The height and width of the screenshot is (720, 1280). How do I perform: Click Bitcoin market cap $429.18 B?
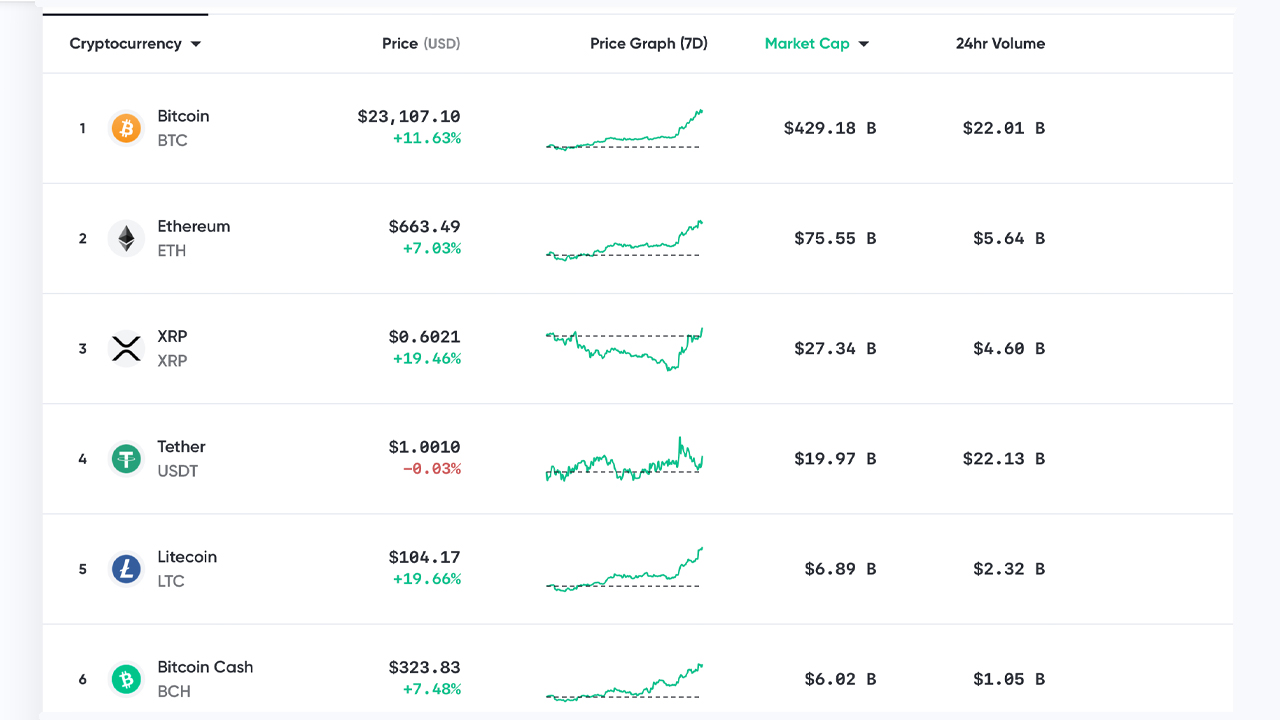point(830,128)
